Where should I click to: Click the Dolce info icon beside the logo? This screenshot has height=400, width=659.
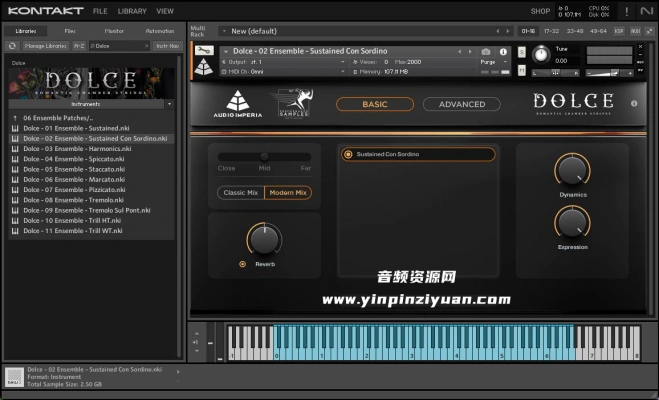coord(634,103)
